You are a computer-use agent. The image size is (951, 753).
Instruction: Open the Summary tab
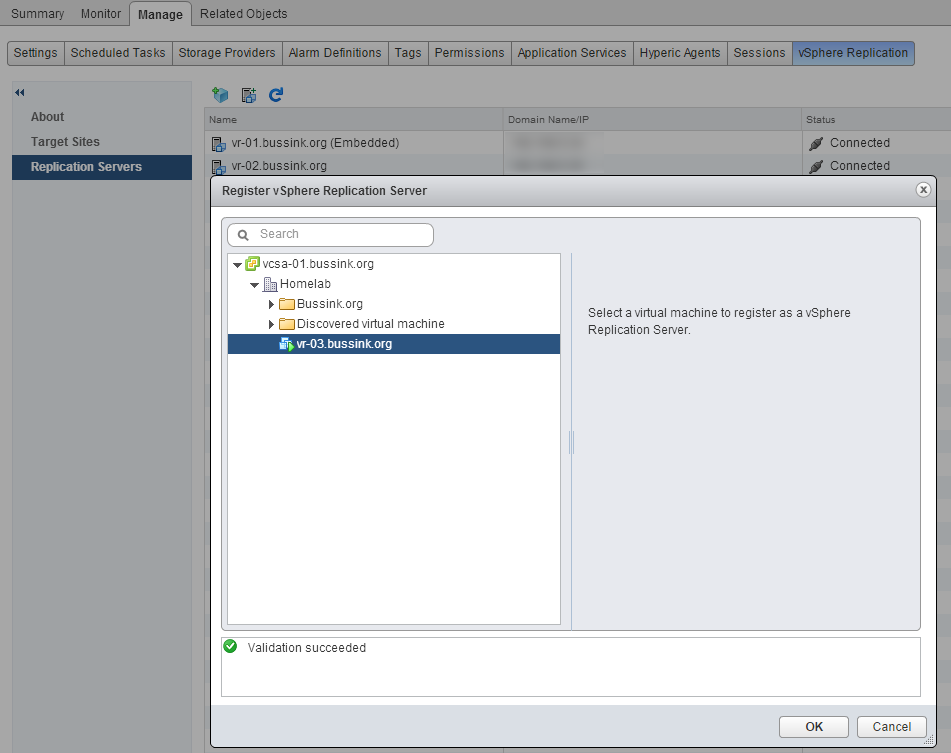click(x=38, y=13)
